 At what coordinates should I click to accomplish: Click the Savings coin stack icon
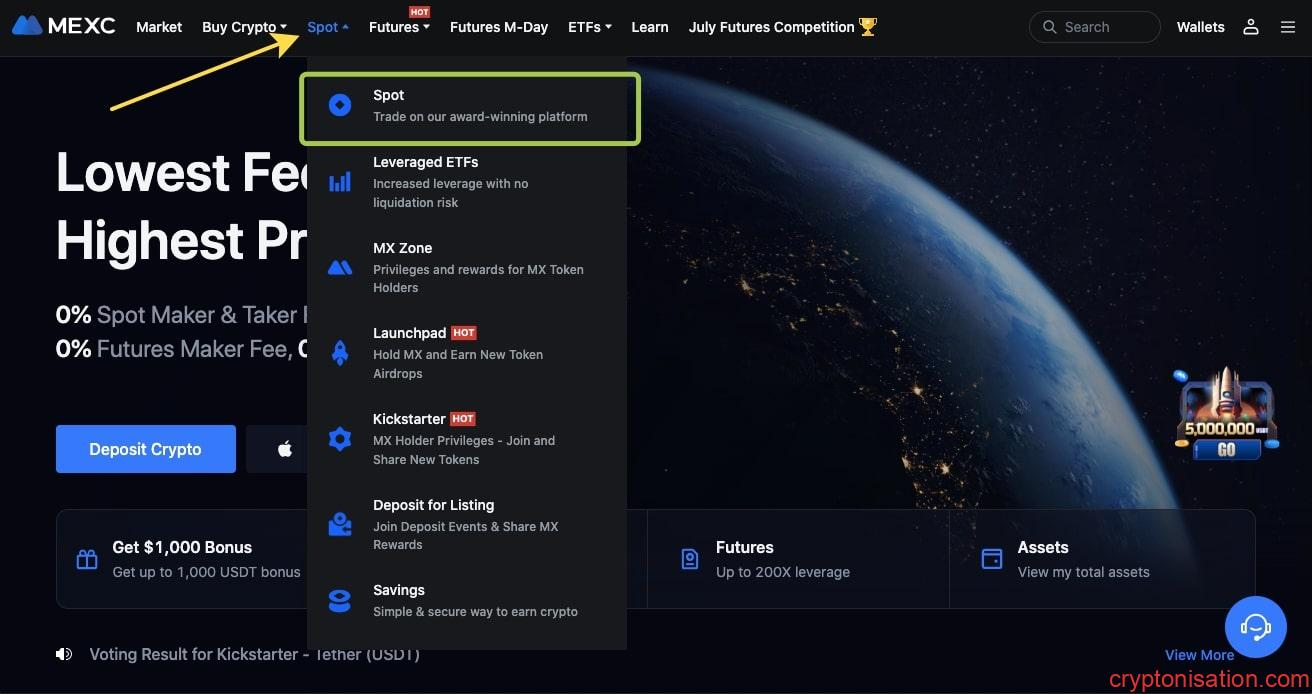coord(340,600)
